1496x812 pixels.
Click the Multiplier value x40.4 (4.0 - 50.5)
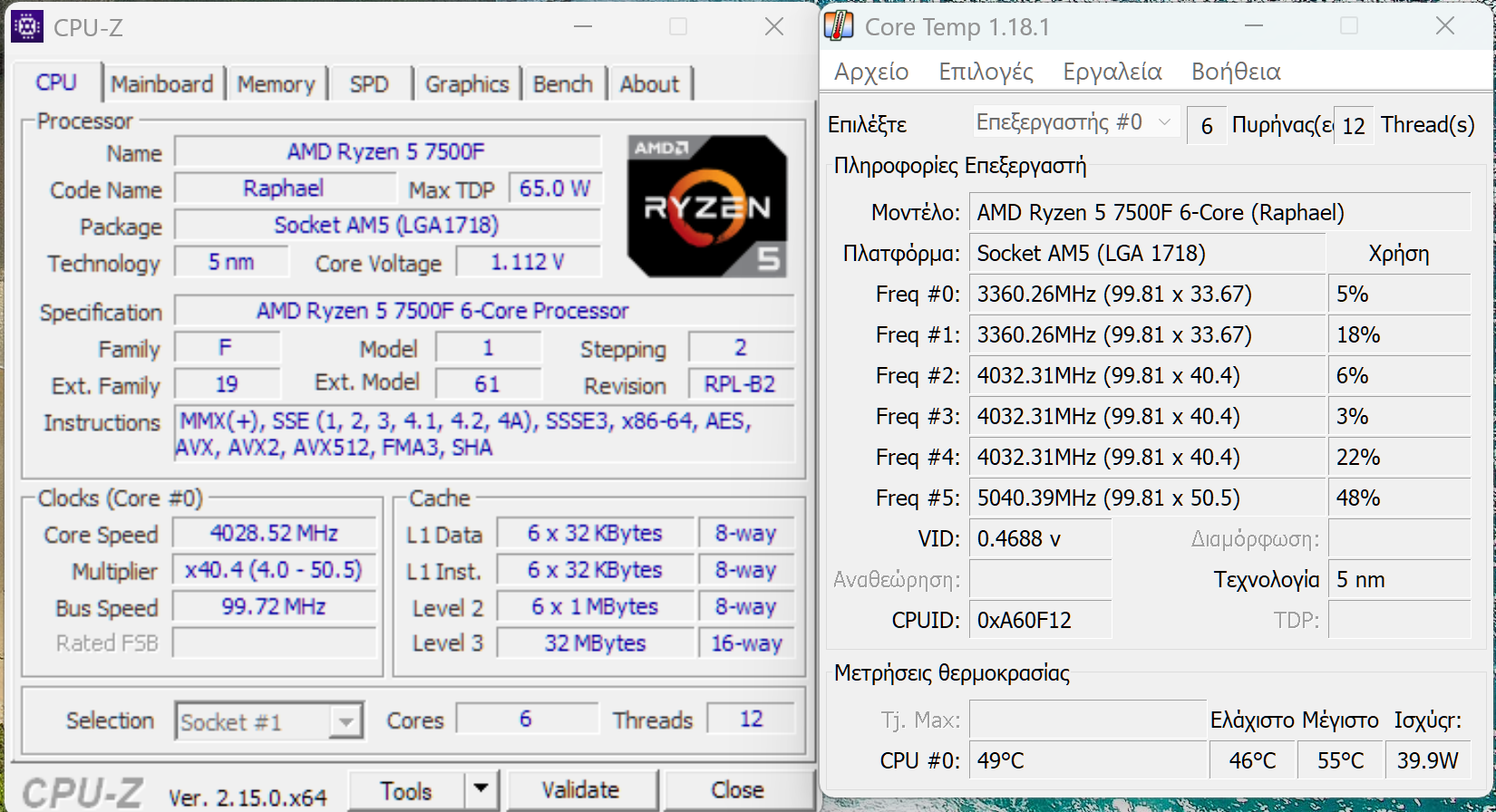point(274,570)
